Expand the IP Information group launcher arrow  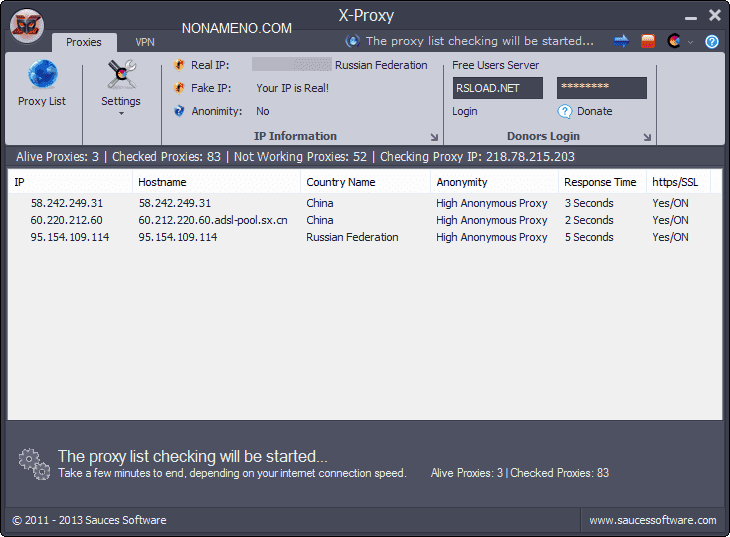[x=434, y=137]
